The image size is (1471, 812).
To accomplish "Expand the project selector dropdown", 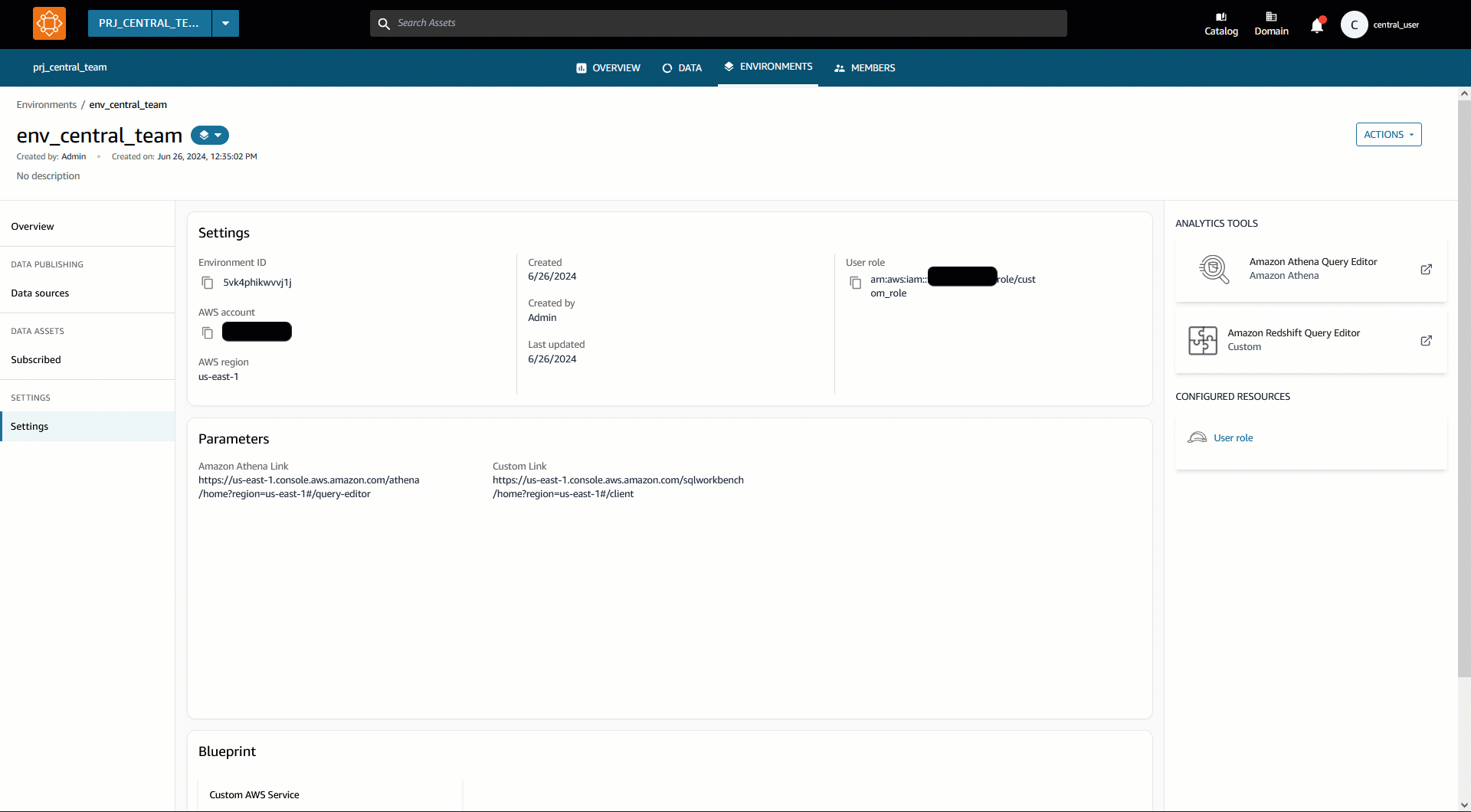I will 224,23.
